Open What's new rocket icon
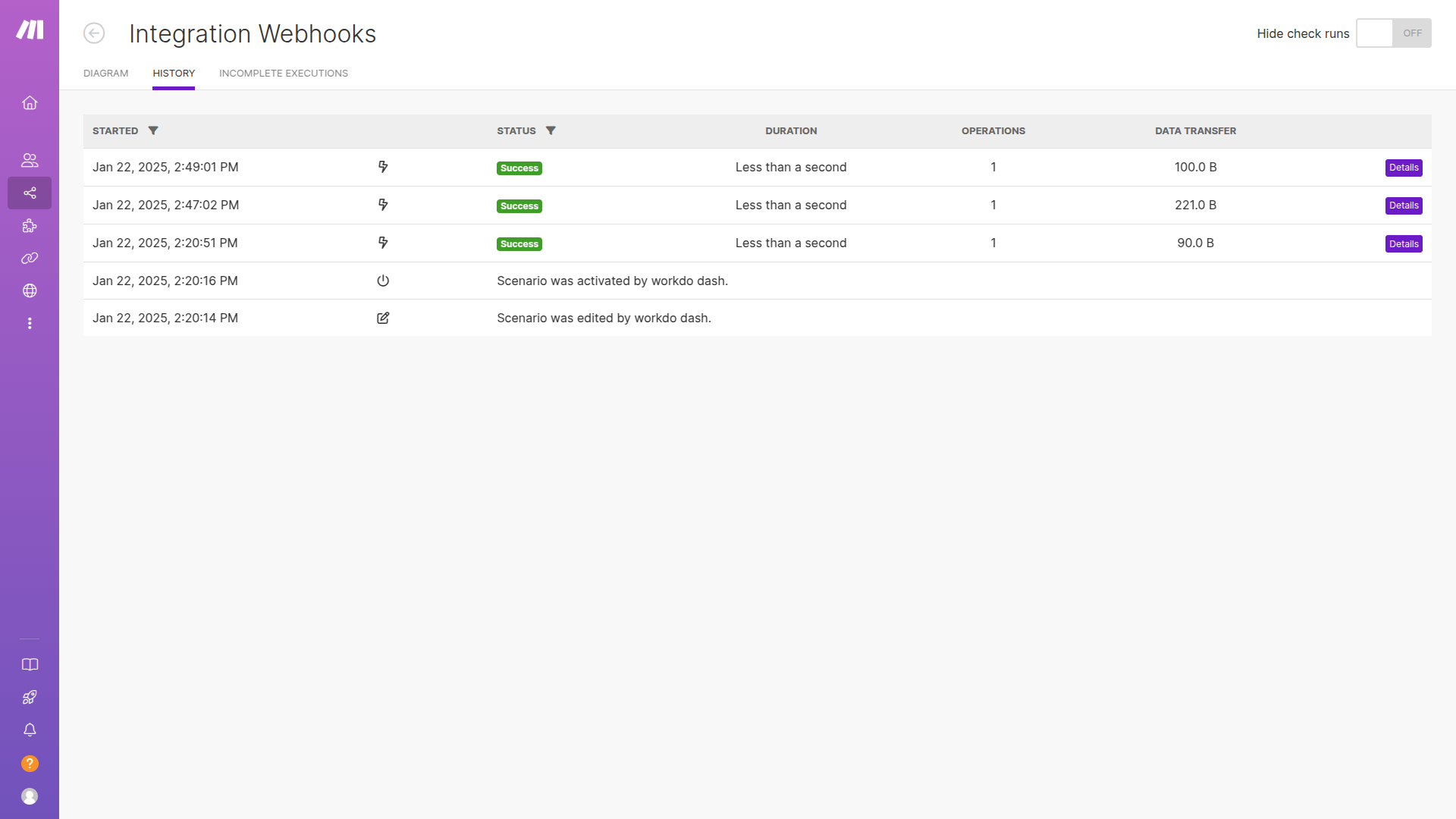This screenshot has height=819, width=1456. (x=30, y=698)
